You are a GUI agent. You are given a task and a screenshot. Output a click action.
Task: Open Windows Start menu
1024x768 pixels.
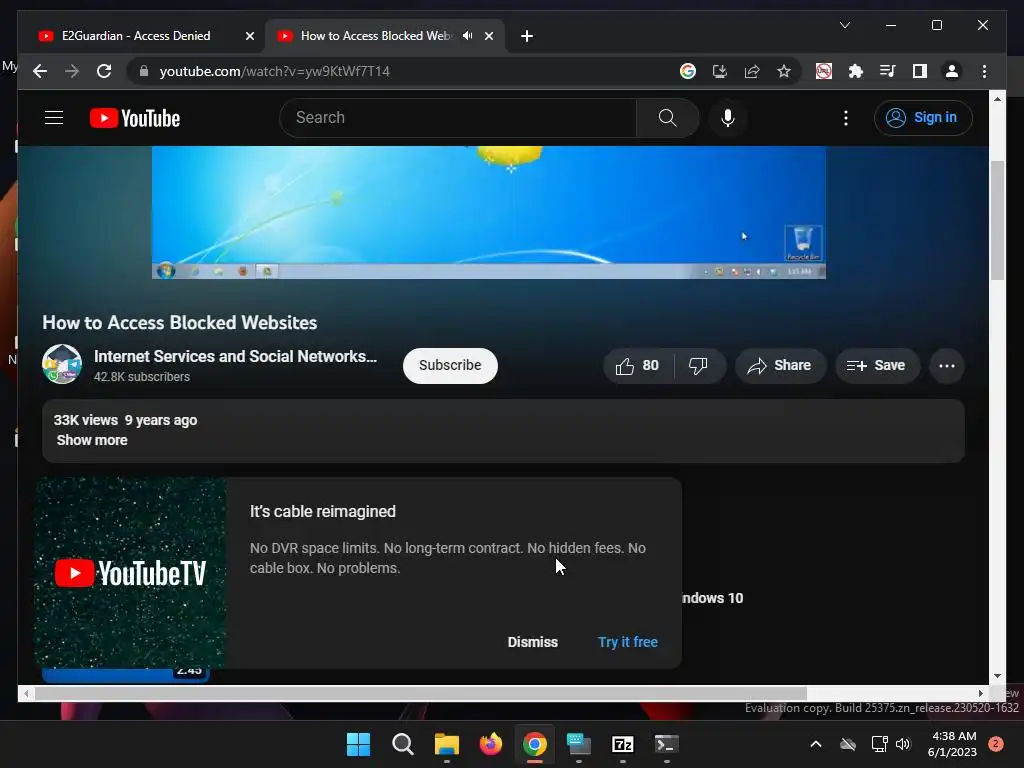click(x=358, y=744)
